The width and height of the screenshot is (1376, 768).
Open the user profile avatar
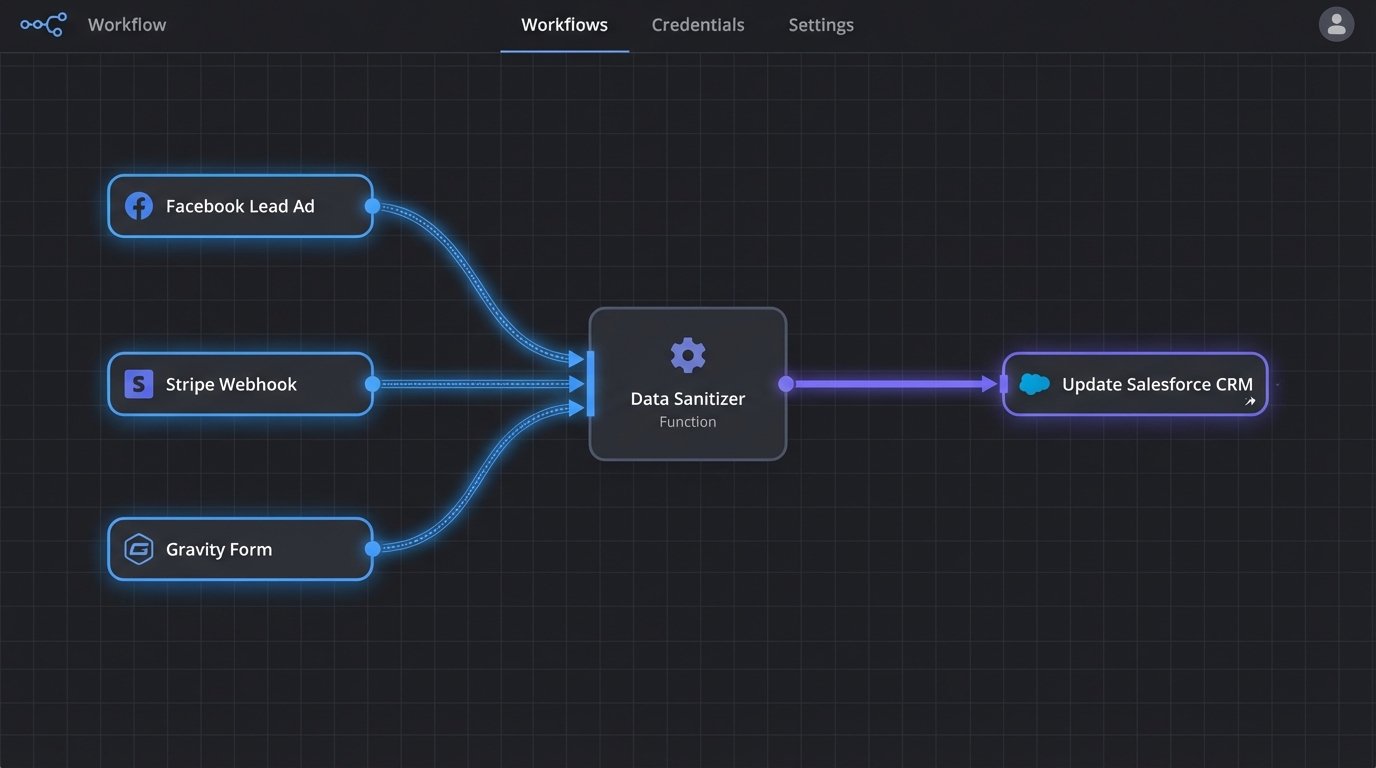click(1337, 23)
